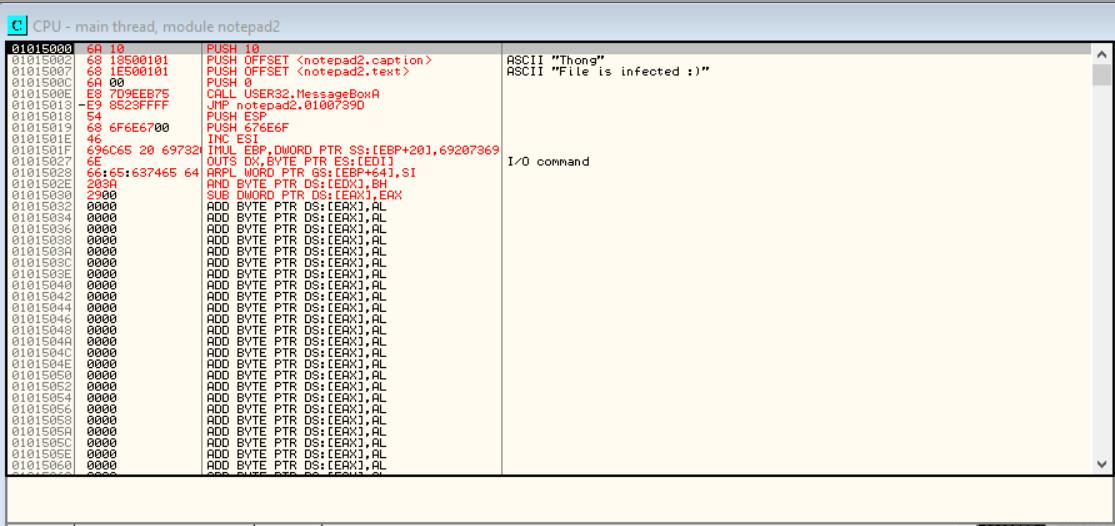Select address 0101500C
Screen dimensions: 1115x526
[x=41, y=83]
